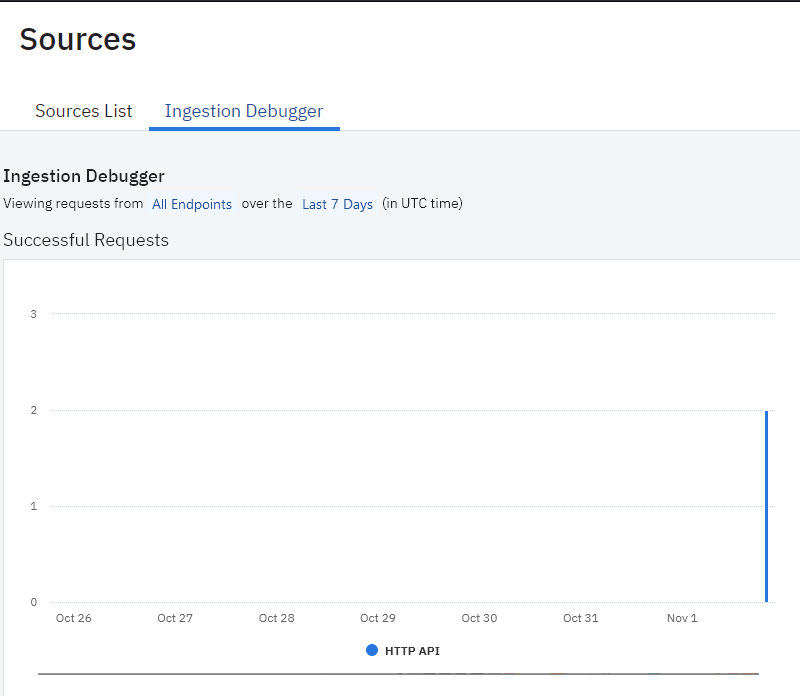Click the gridline at value 2
Screen dimensions: 800x696
[x=400, y=409]
